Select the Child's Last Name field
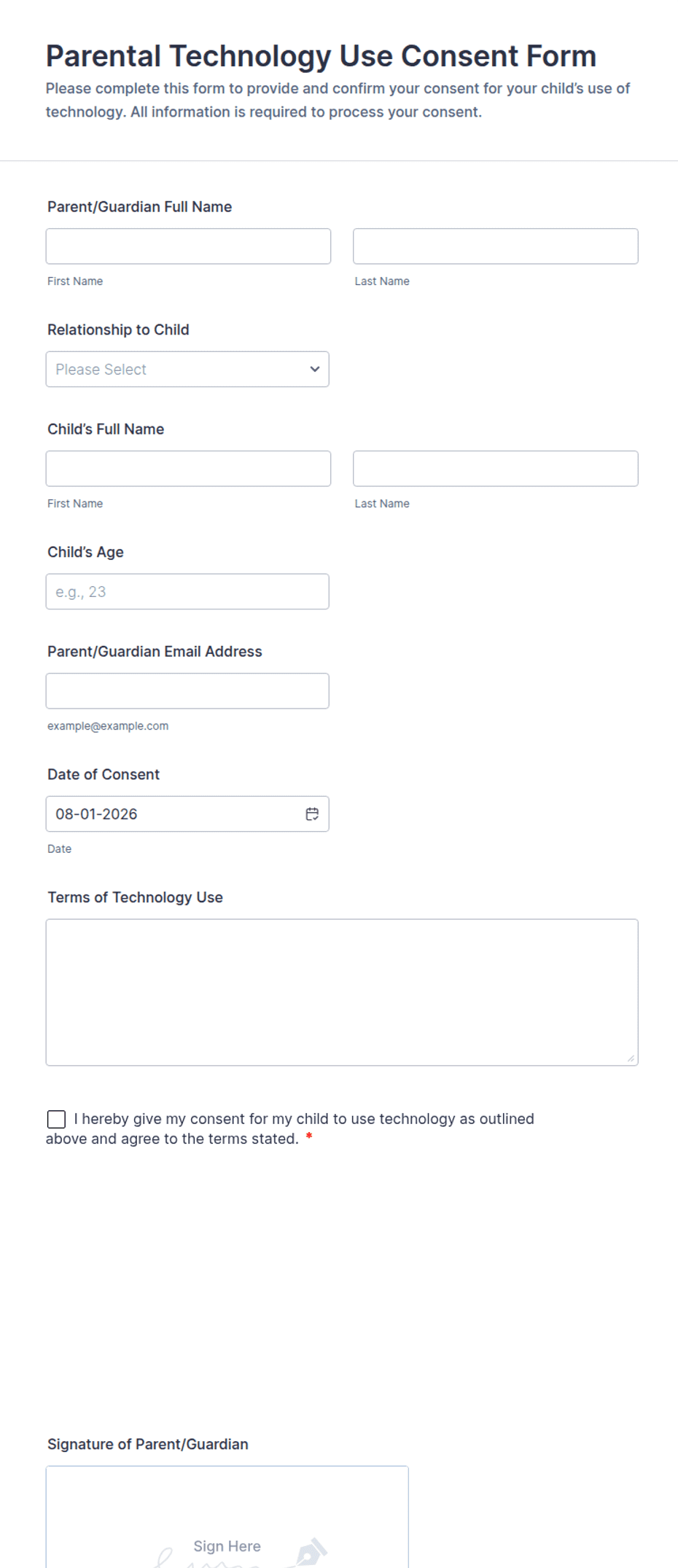678x1568 pixels. point(496,469)
